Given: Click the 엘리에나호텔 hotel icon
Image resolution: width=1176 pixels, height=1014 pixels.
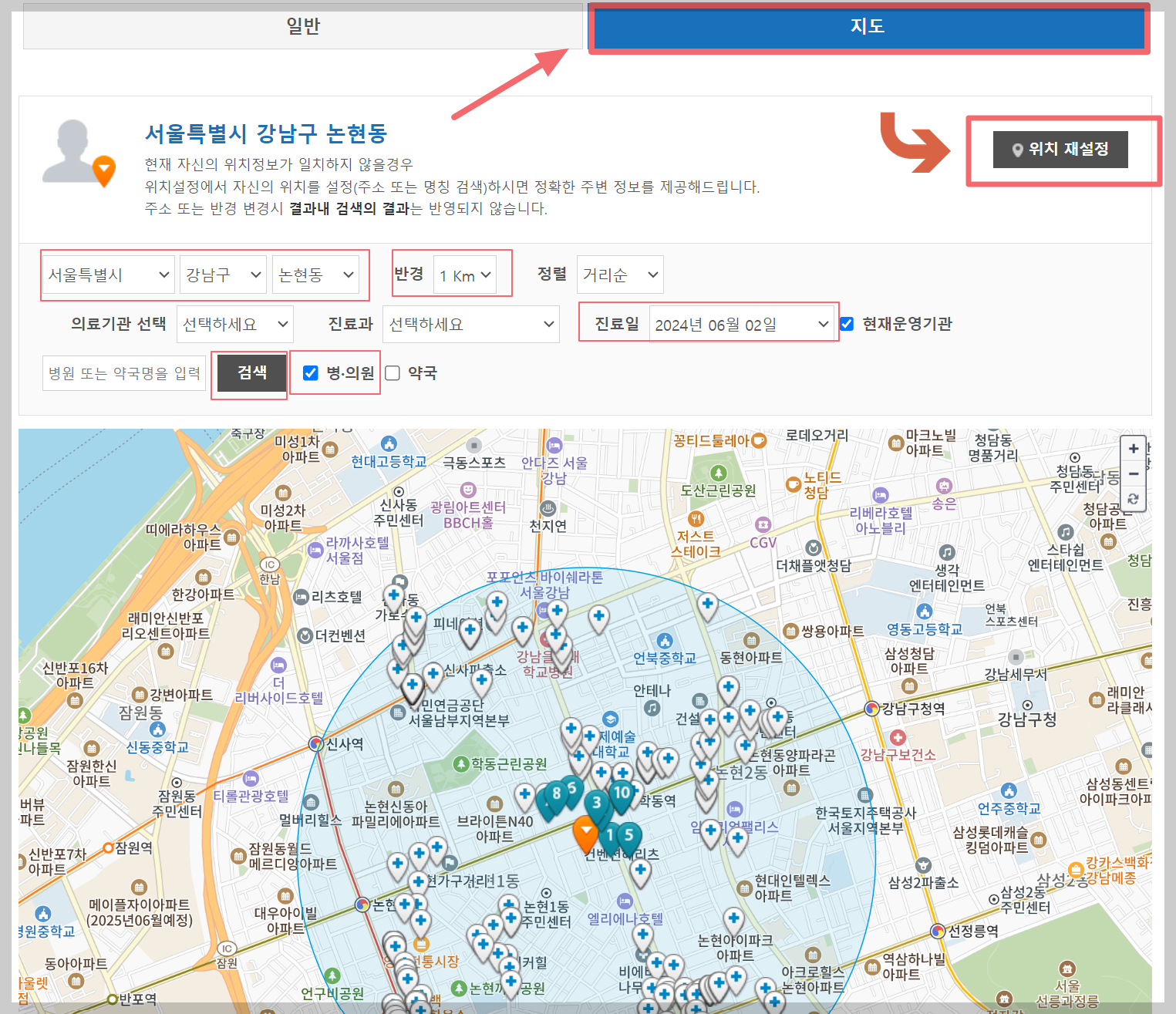Looking at the screenshot, I should [625, 901].
